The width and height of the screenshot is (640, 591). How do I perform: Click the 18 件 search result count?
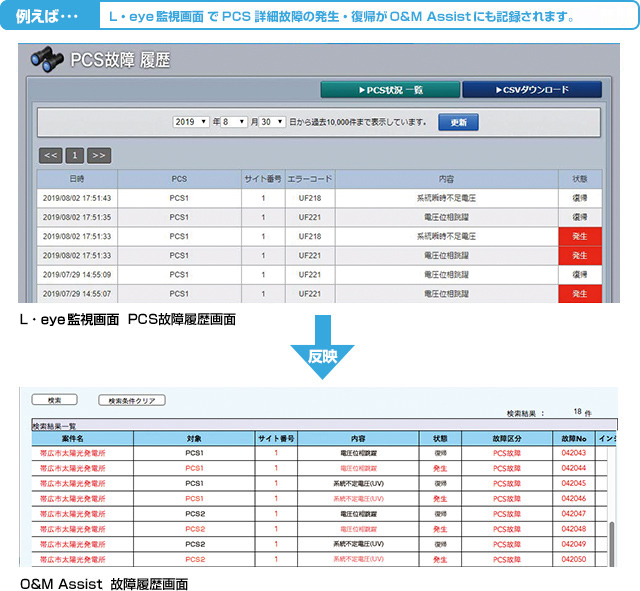tap(582, 412)
